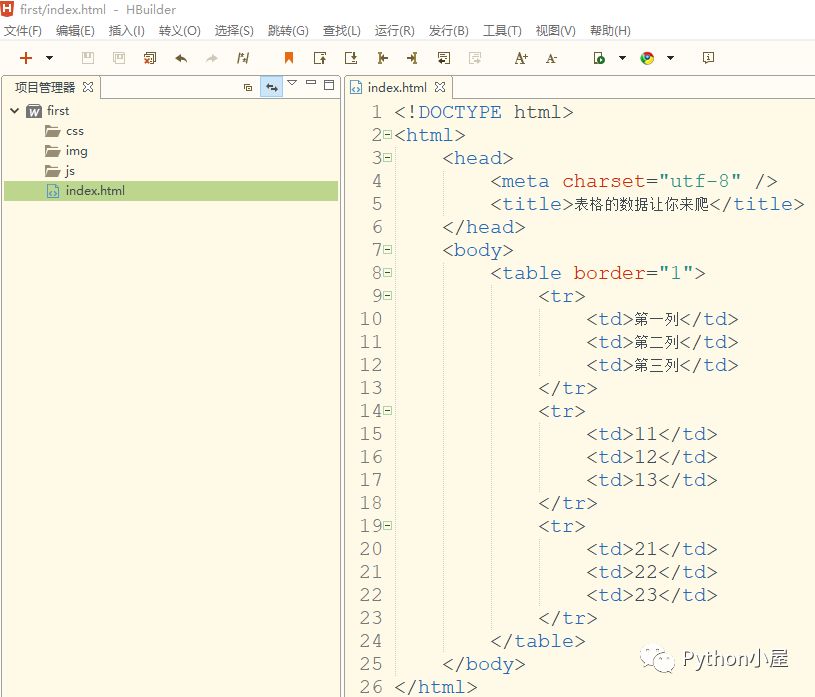This screenshot has width=815, height=697.
Task: Open project panel view menu triangle
Action: [292, 83]
